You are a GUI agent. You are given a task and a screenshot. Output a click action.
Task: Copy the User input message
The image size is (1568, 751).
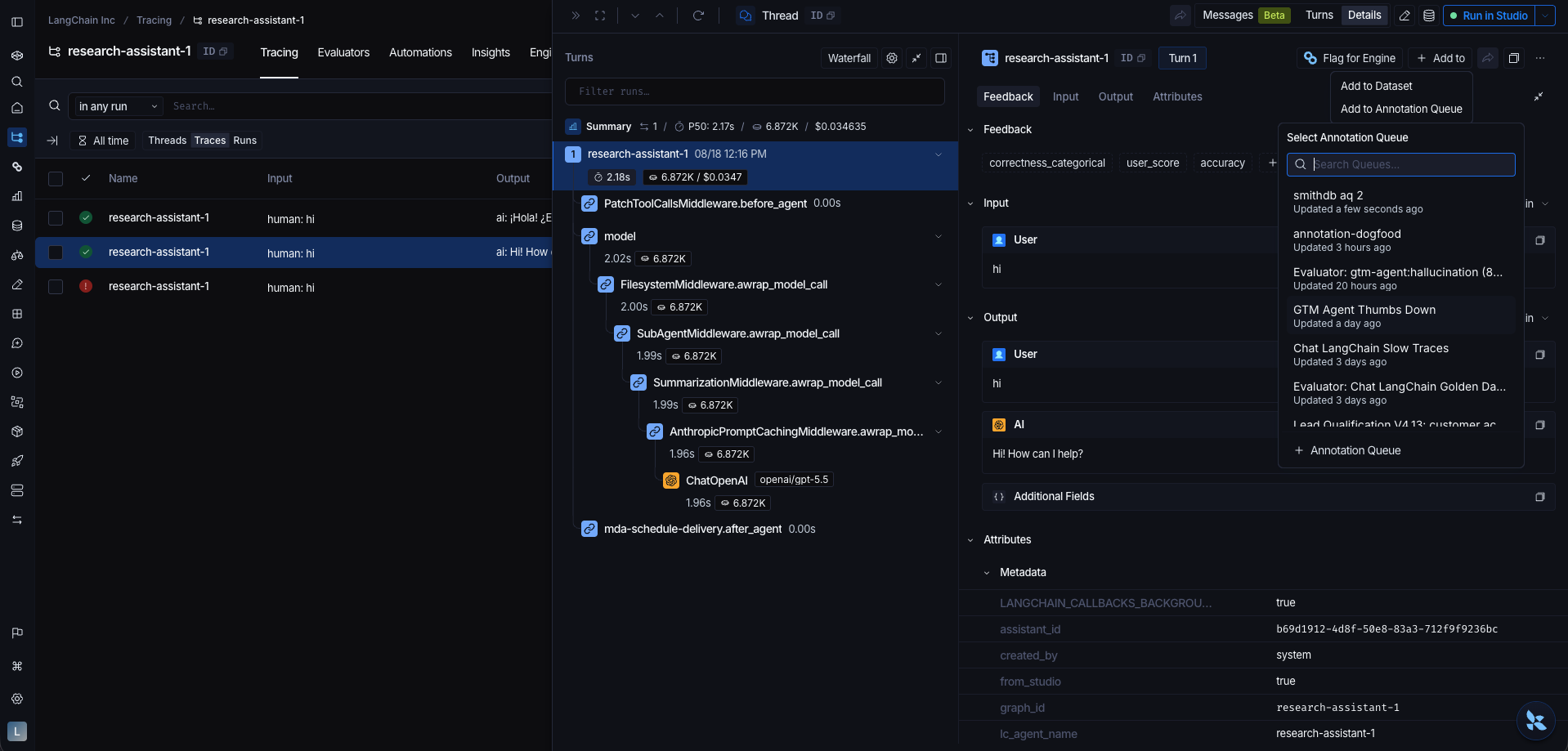click(x=1540, y=240)
